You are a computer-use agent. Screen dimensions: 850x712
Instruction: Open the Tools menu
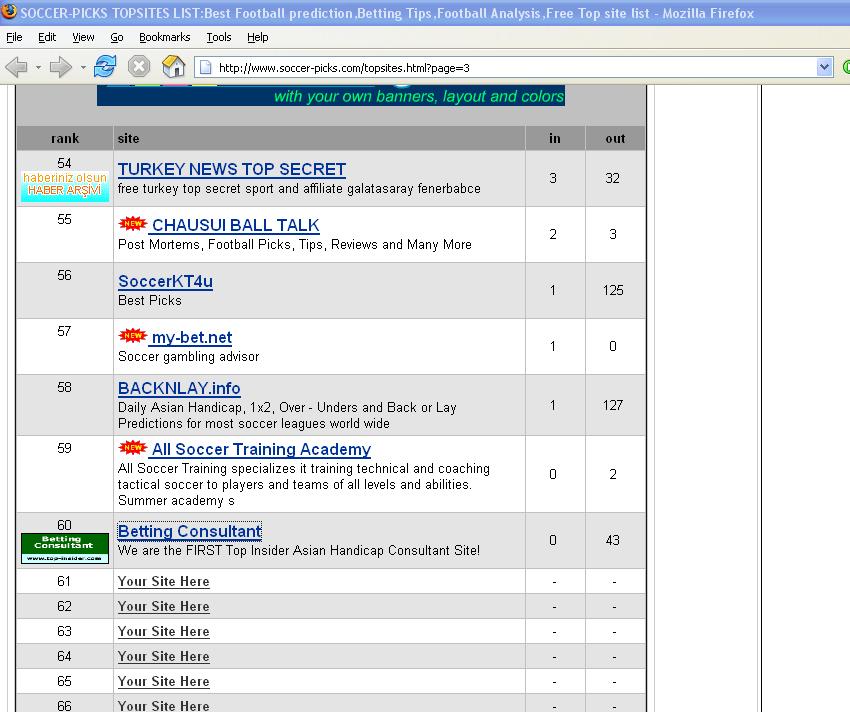point(218,37)
